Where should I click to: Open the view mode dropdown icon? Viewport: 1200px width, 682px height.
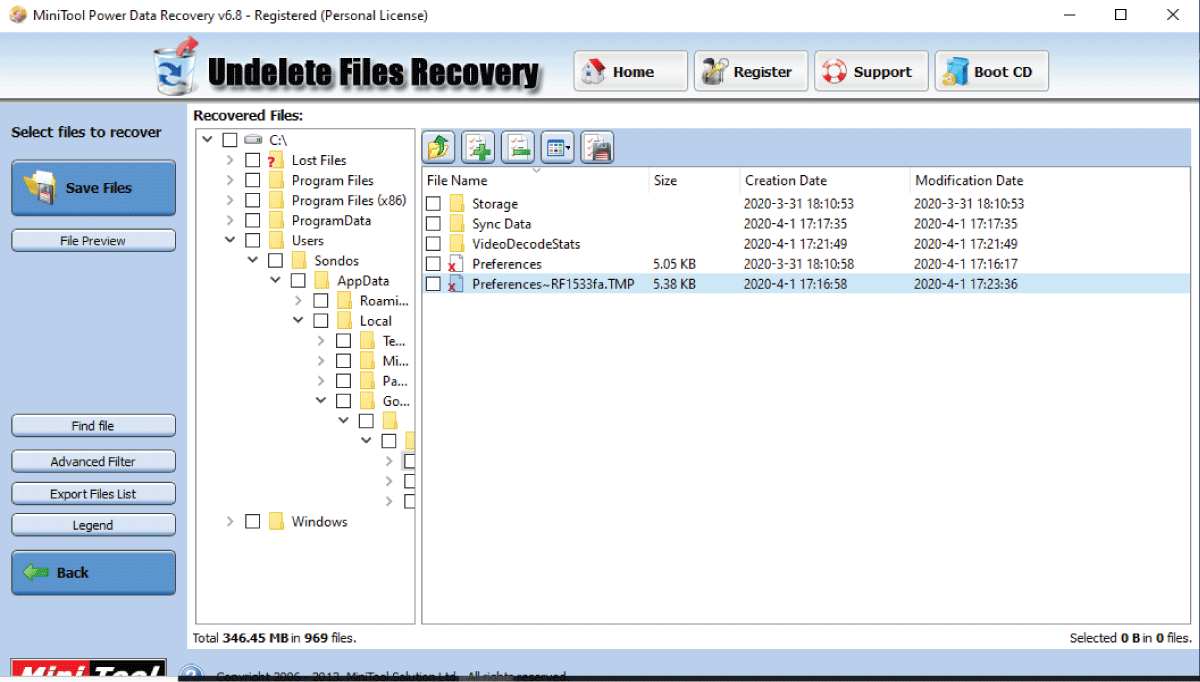pos(557,147)
